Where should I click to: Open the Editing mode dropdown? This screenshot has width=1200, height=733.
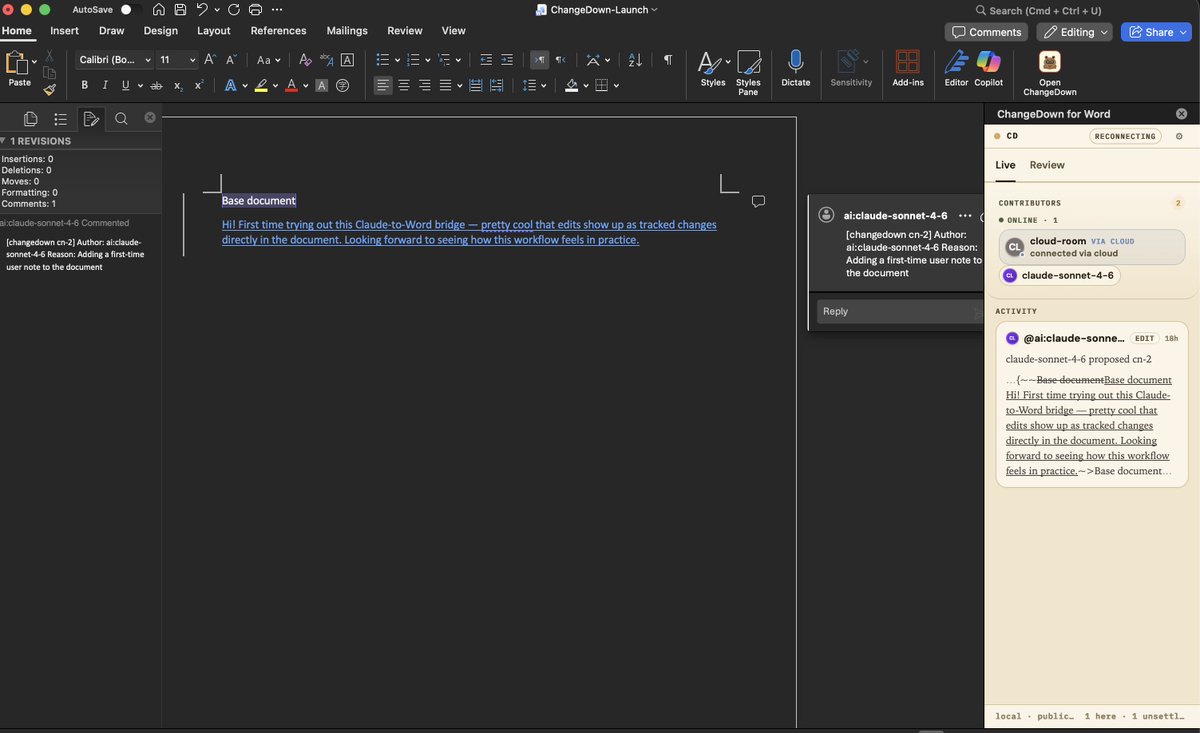1074,32
